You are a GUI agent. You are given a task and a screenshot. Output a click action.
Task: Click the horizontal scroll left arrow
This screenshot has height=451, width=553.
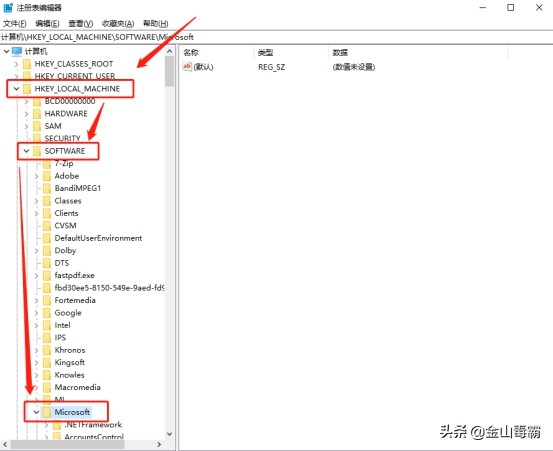(x=5, y=445)
